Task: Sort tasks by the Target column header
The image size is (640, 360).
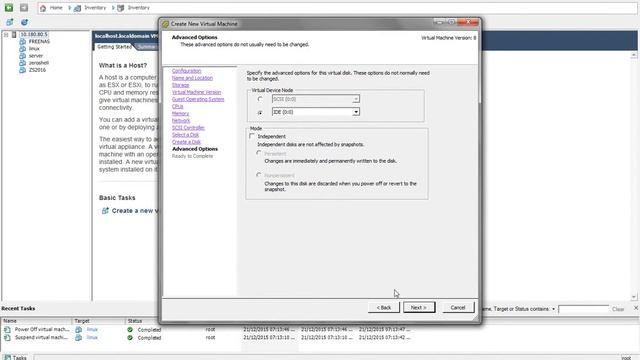Action: point(99,321)
